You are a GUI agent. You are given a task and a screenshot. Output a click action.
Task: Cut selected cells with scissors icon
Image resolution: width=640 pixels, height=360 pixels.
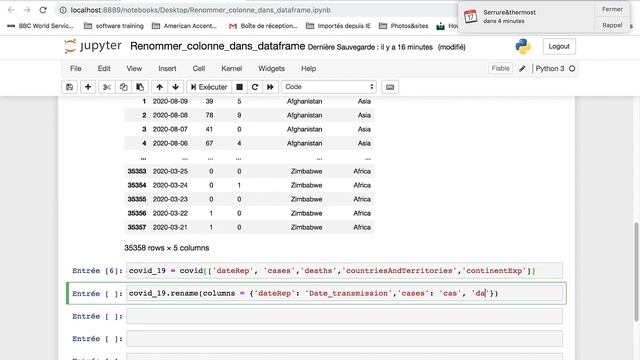coord(107,87)
